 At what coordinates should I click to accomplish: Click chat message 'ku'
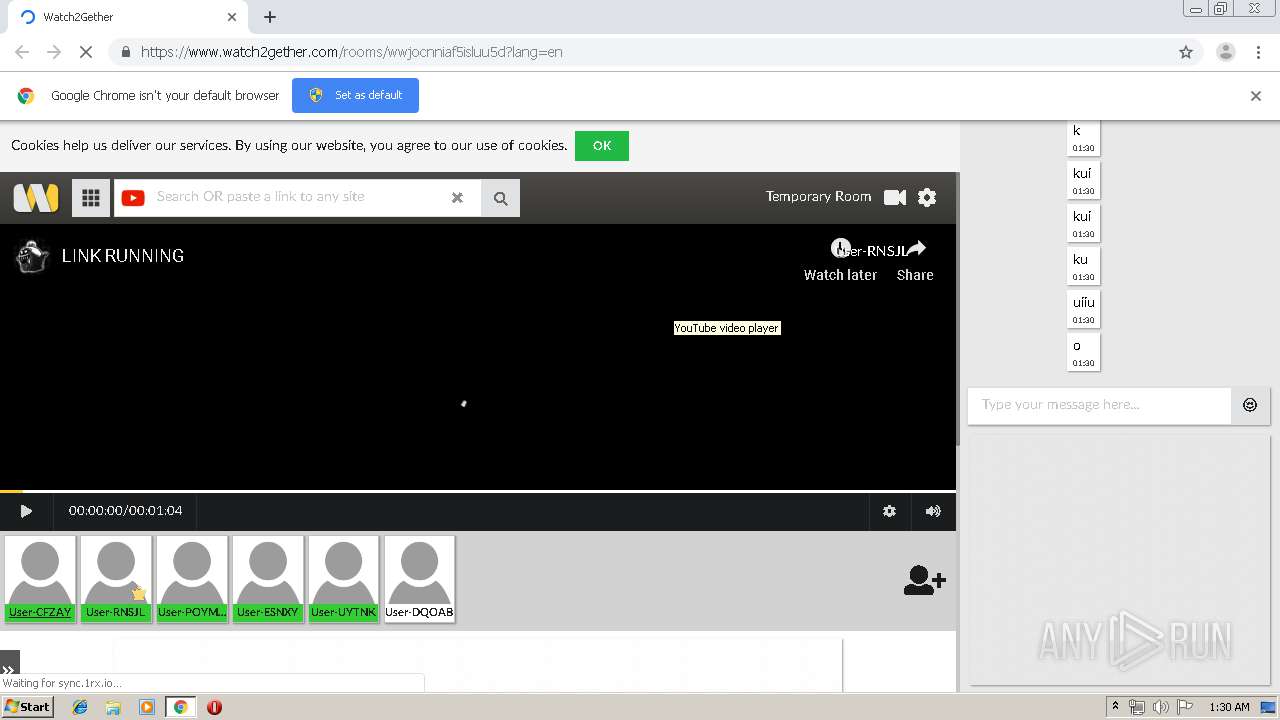point(1084,266)
